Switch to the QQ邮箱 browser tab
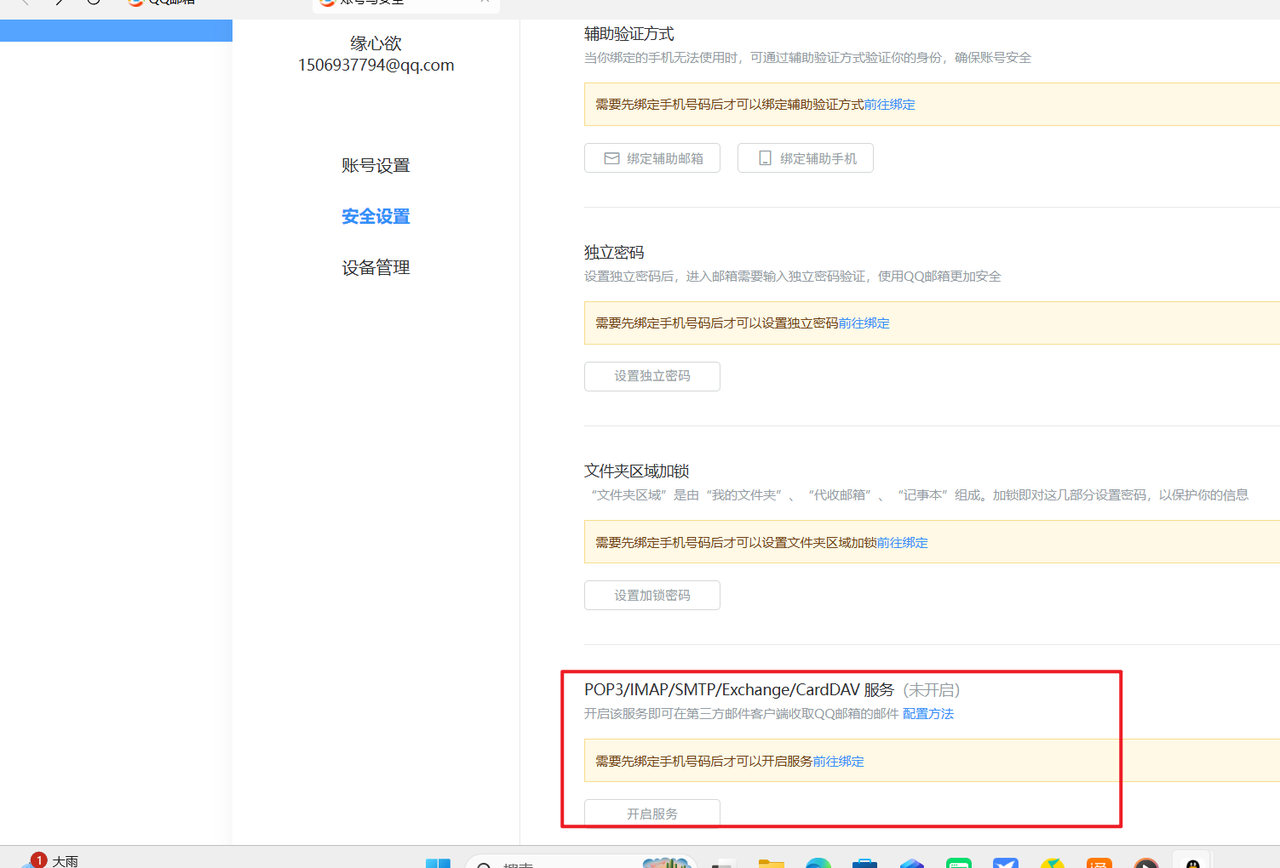 pos(162,3)
